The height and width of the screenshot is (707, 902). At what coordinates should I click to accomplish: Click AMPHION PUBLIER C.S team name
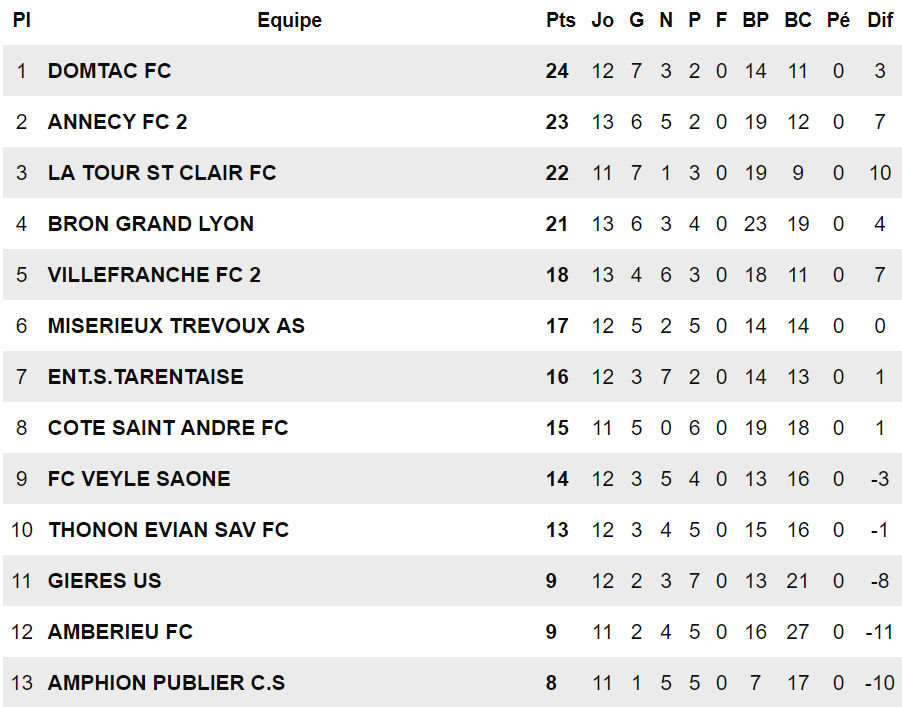(166, 683)
